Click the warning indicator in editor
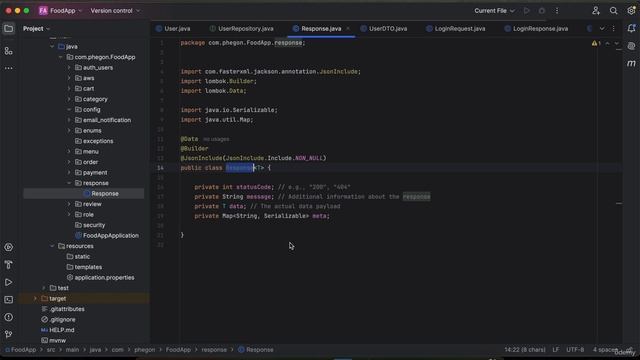Screen dimensions: 640x360 coord(596,43)
